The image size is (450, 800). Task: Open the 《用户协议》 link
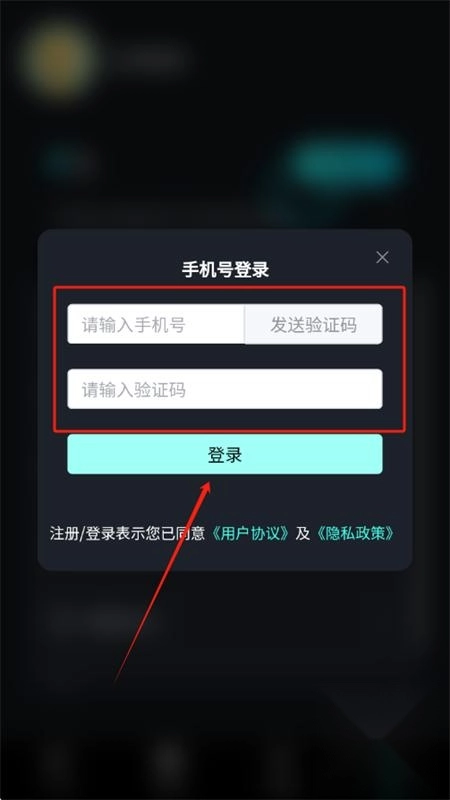251,533
